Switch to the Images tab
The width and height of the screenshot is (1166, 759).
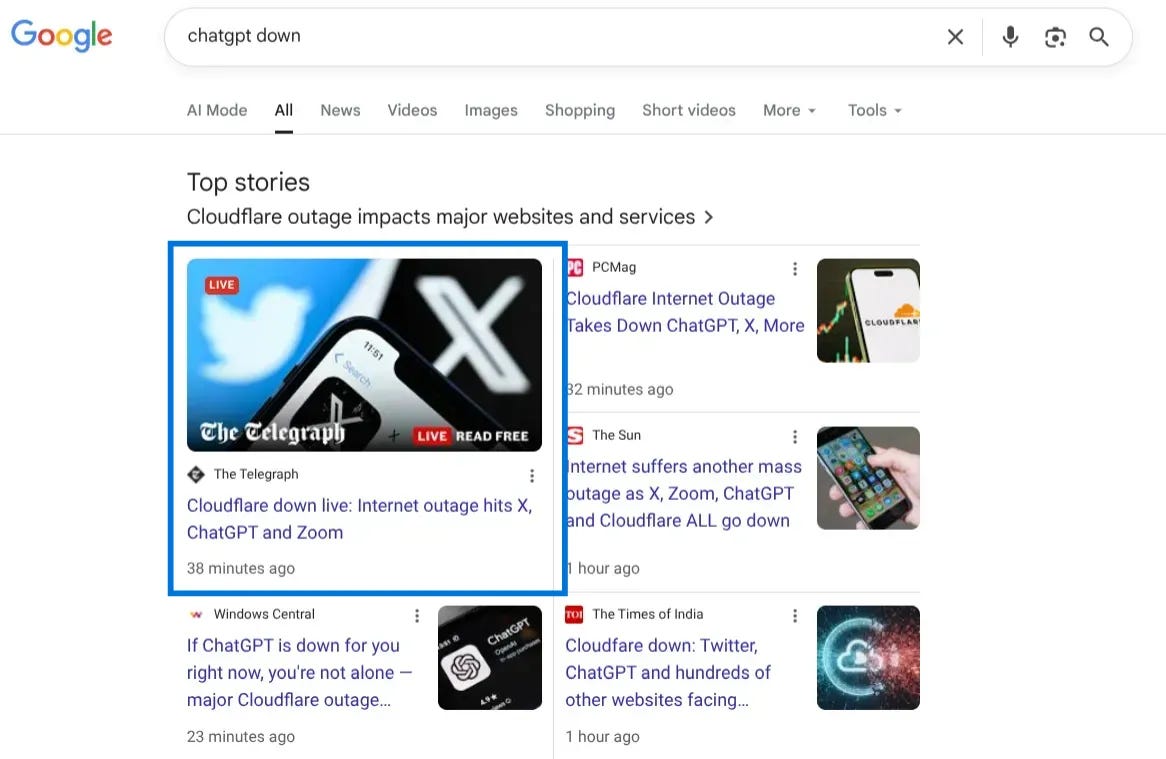pos(491,110)
